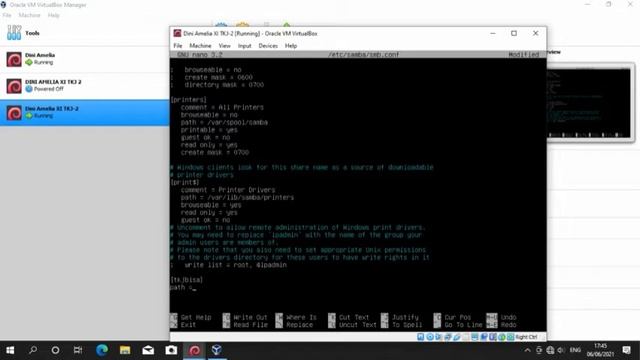This screenshot has width=640, height=360.
Task: Click the Debian icon of Dini Amelia VM
Action: click(x=14, y=59)
